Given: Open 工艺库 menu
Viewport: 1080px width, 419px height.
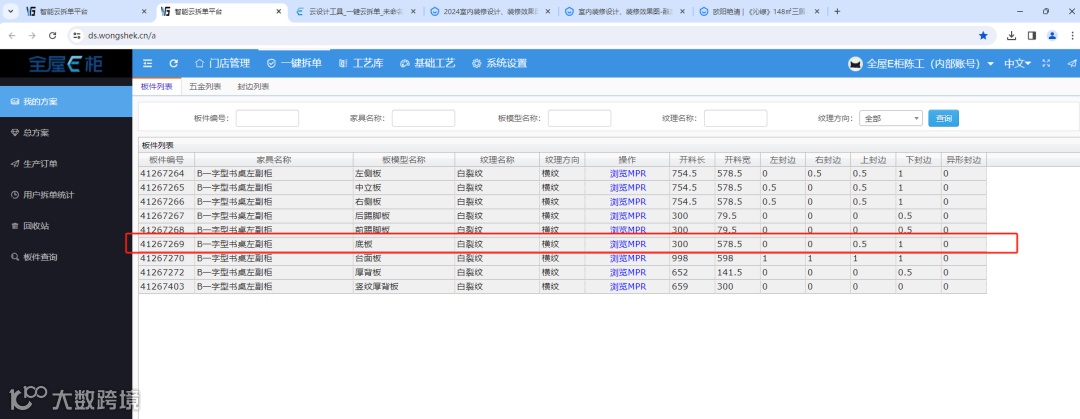Looking at the screenshot, I should pos(361,63).
